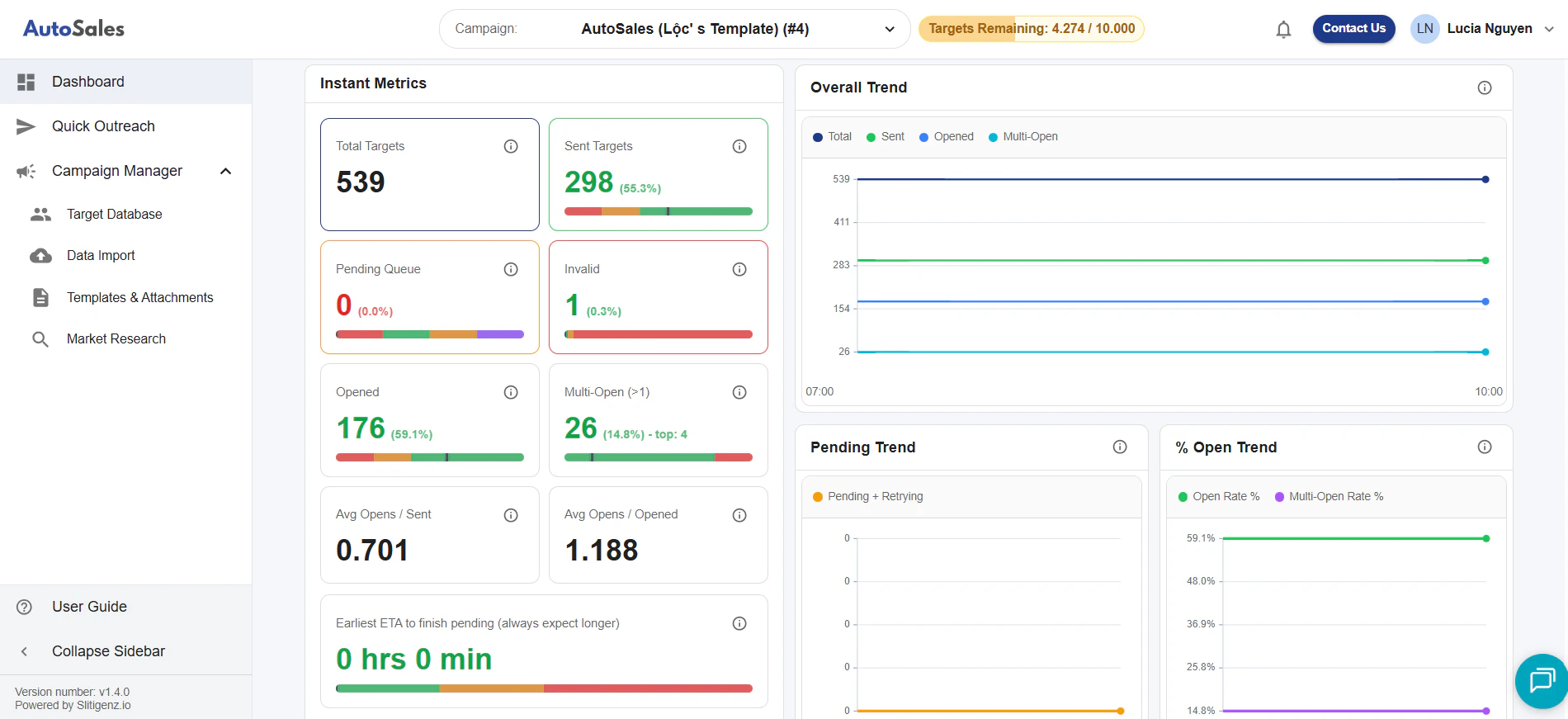
Task: Click the 0 hrs 0 min ETA value
Action: [x=414, y=660]
